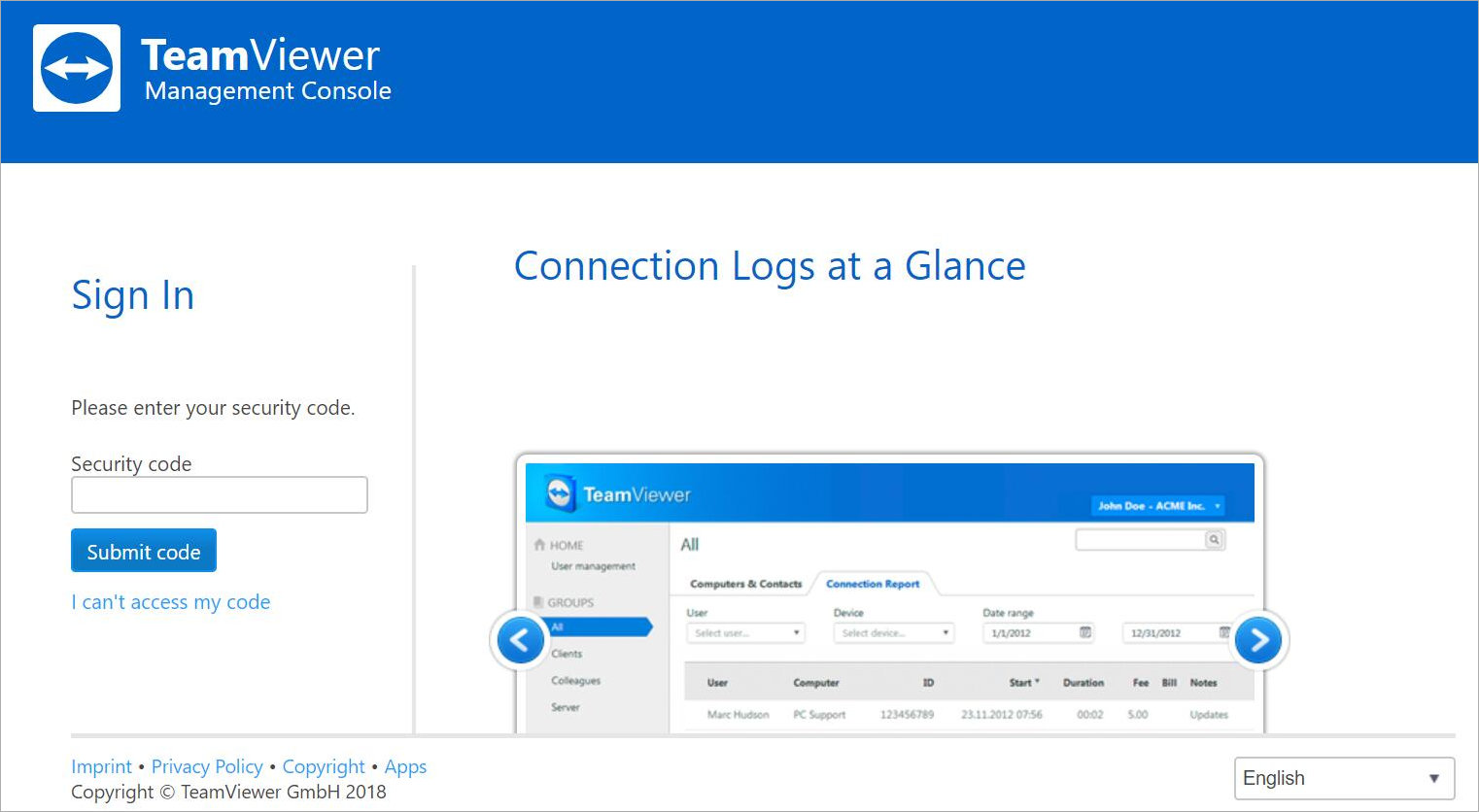Click the search magnifier in the preview
The image size is (1479, 812).
[x=1214, y=540]
